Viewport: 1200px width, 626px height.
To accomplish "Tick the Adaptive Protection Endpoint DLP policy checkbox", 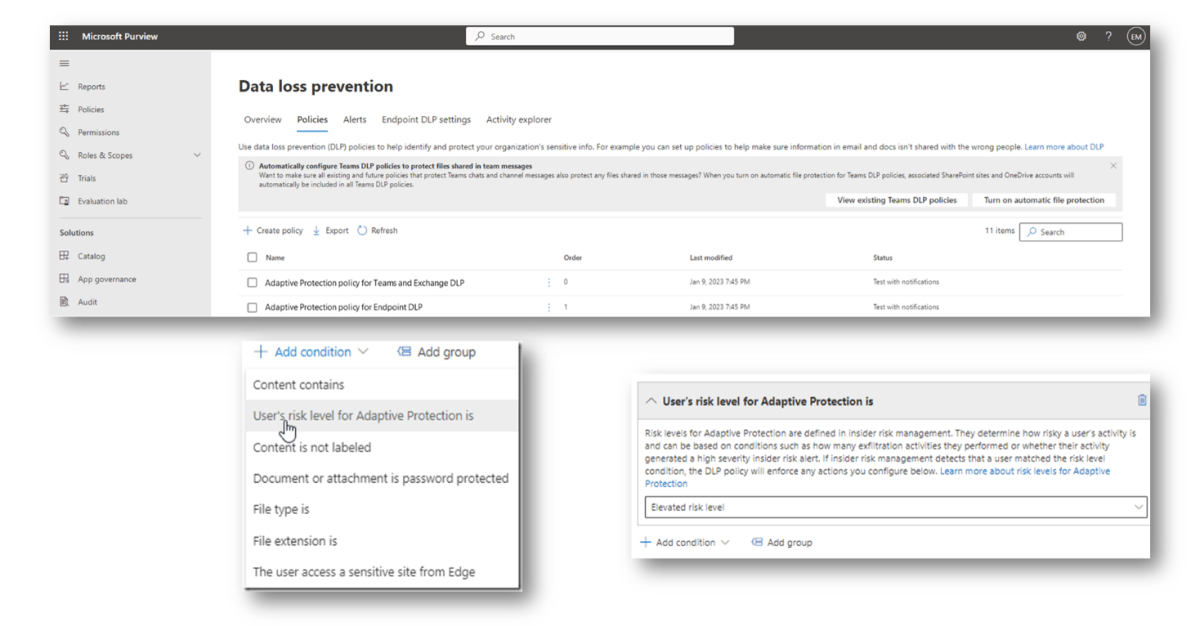I will coord(252,308).
